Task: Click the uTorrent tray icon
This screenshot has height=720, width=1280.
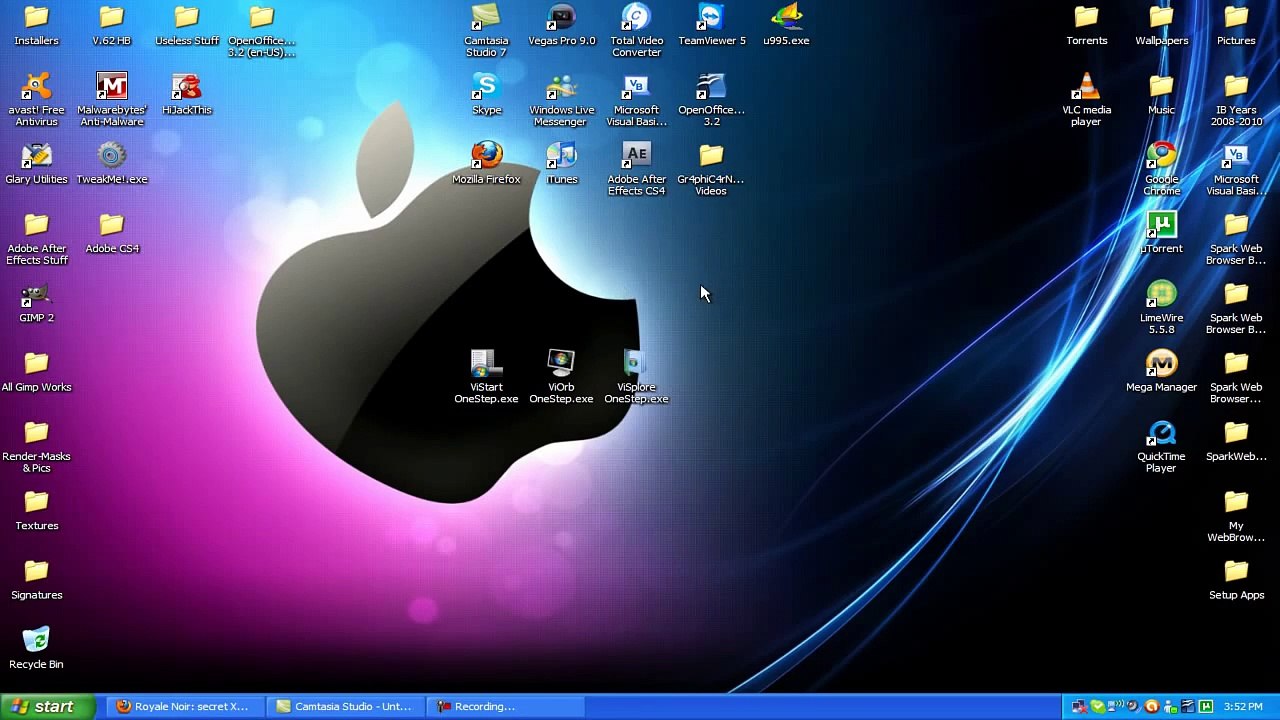Action: click(1206, 707)
